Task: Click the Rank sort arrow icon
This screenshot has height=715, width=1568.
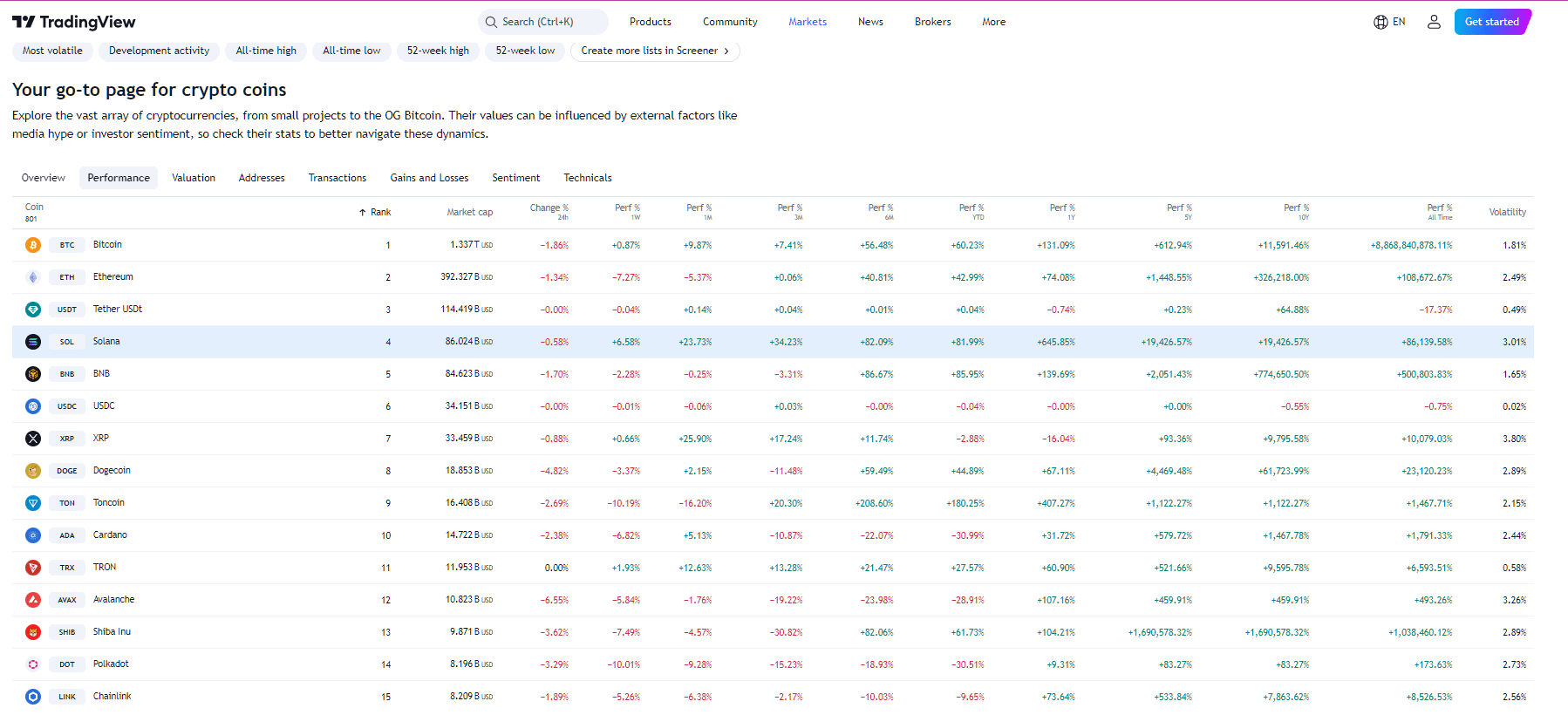Action: (362, 213)
